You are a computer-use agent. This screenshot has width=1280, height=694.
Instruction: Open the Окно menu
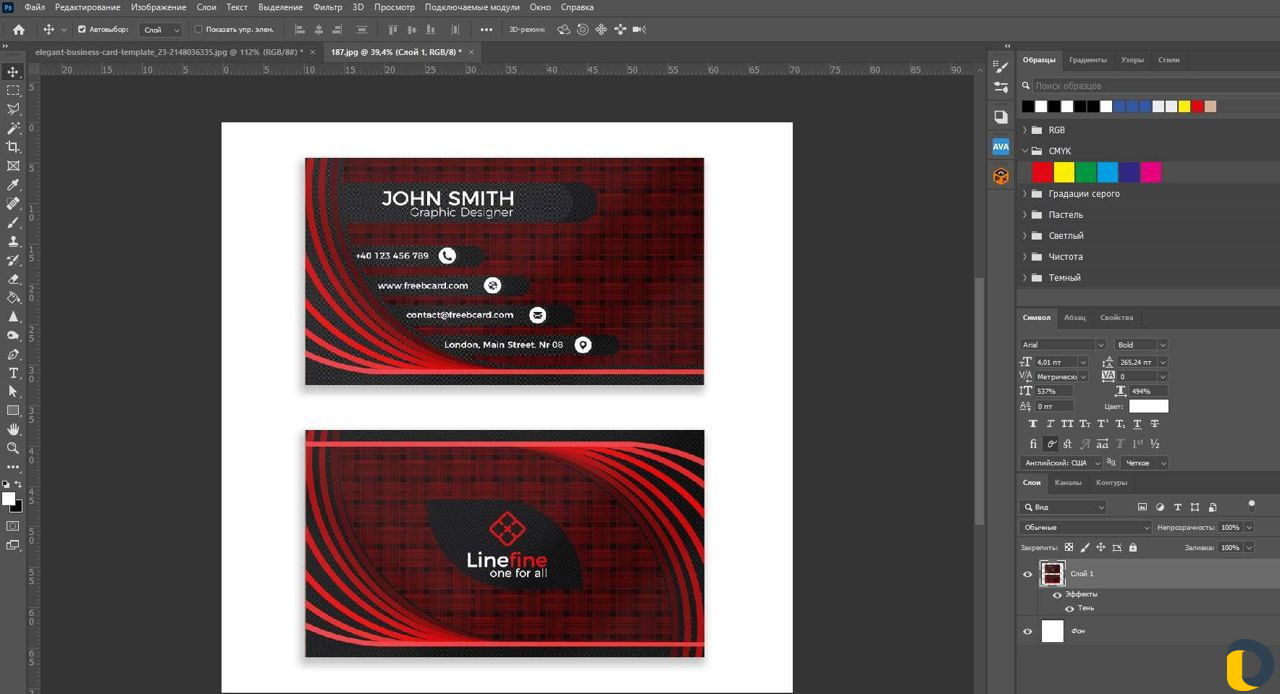click(x=540, y=7)
